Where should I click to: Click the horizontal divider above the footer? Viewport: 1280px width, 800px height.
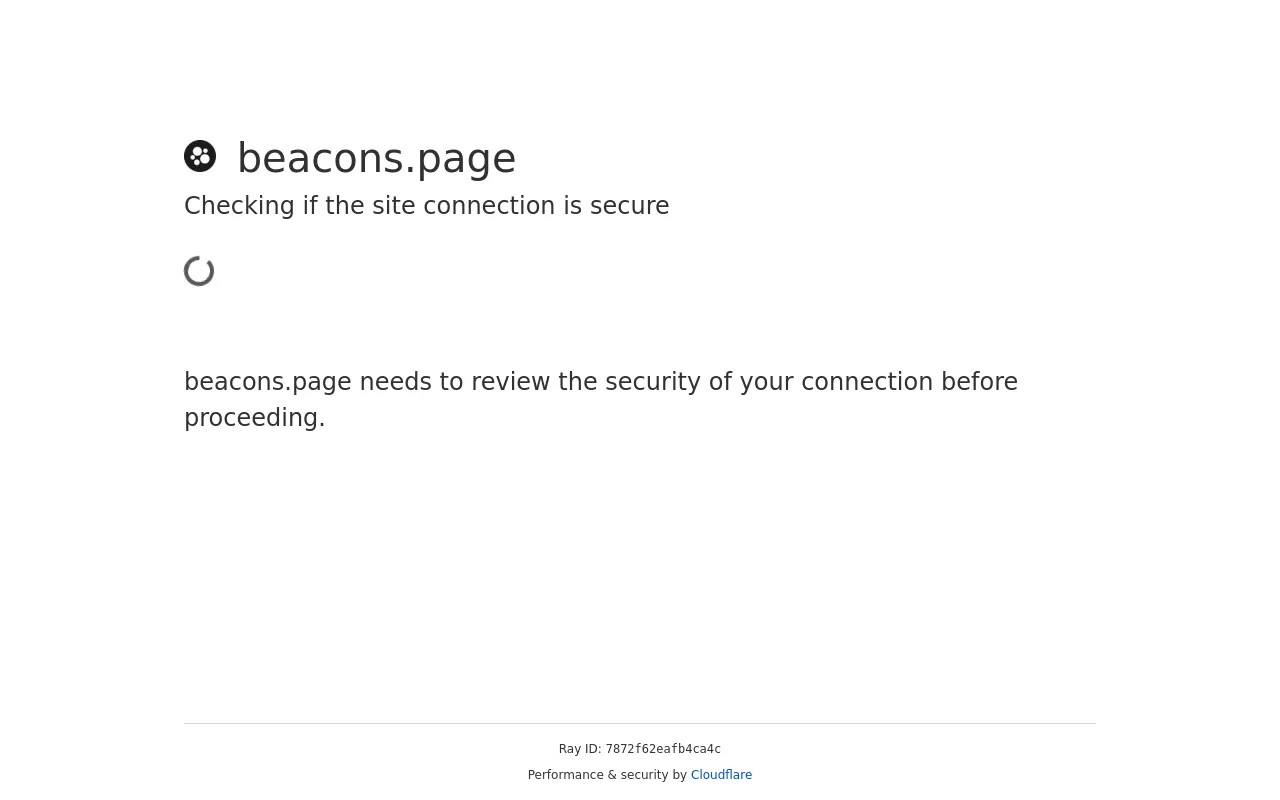[640, 723]
